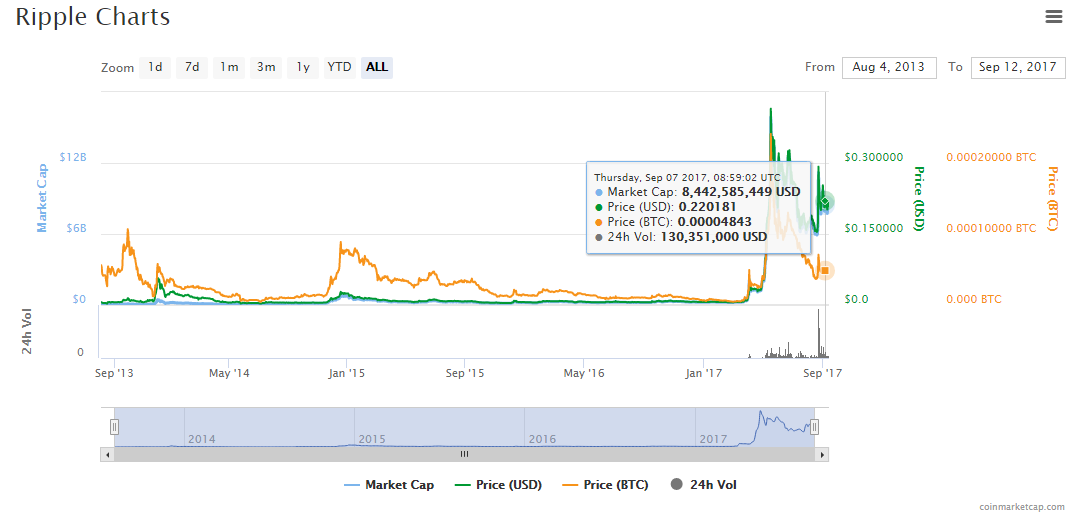Open the coinmarketcap.com credit link

[1022, 506]
